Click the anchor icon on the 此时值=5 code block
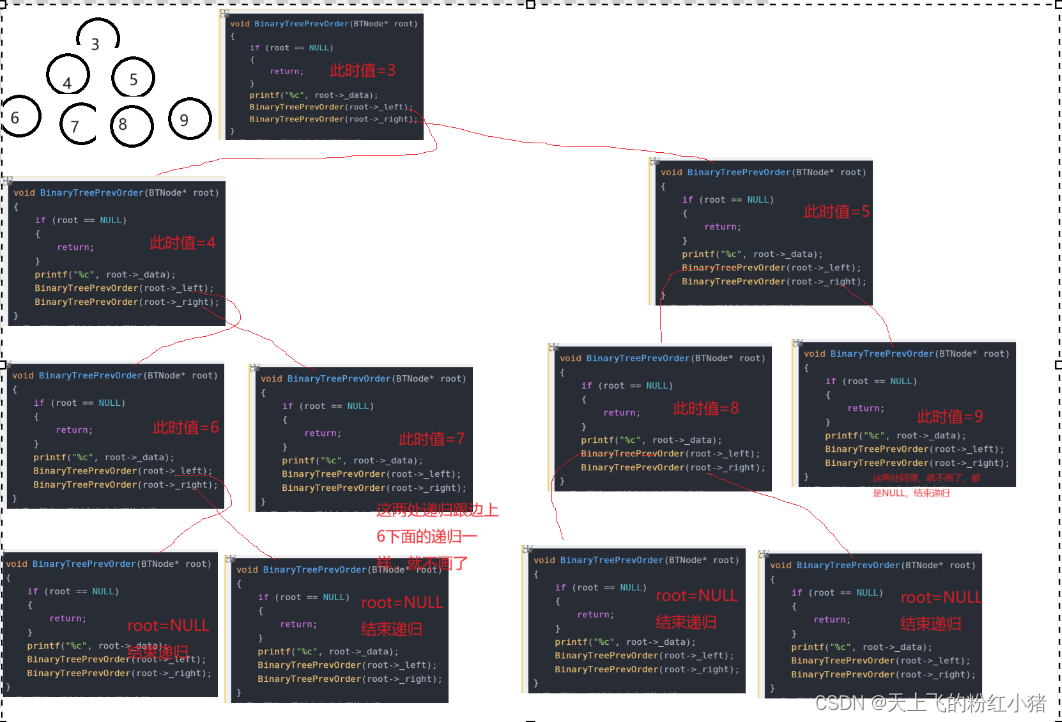This screenshot has height=722, width=1062. (654, 161)
